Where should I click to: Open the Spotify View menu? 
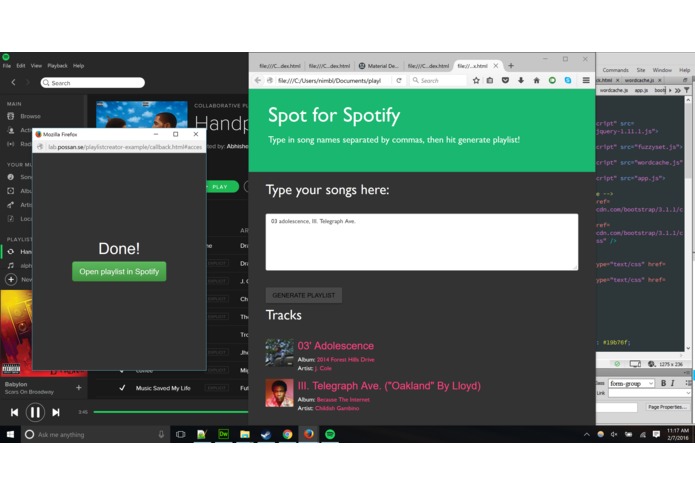(36, 66)
